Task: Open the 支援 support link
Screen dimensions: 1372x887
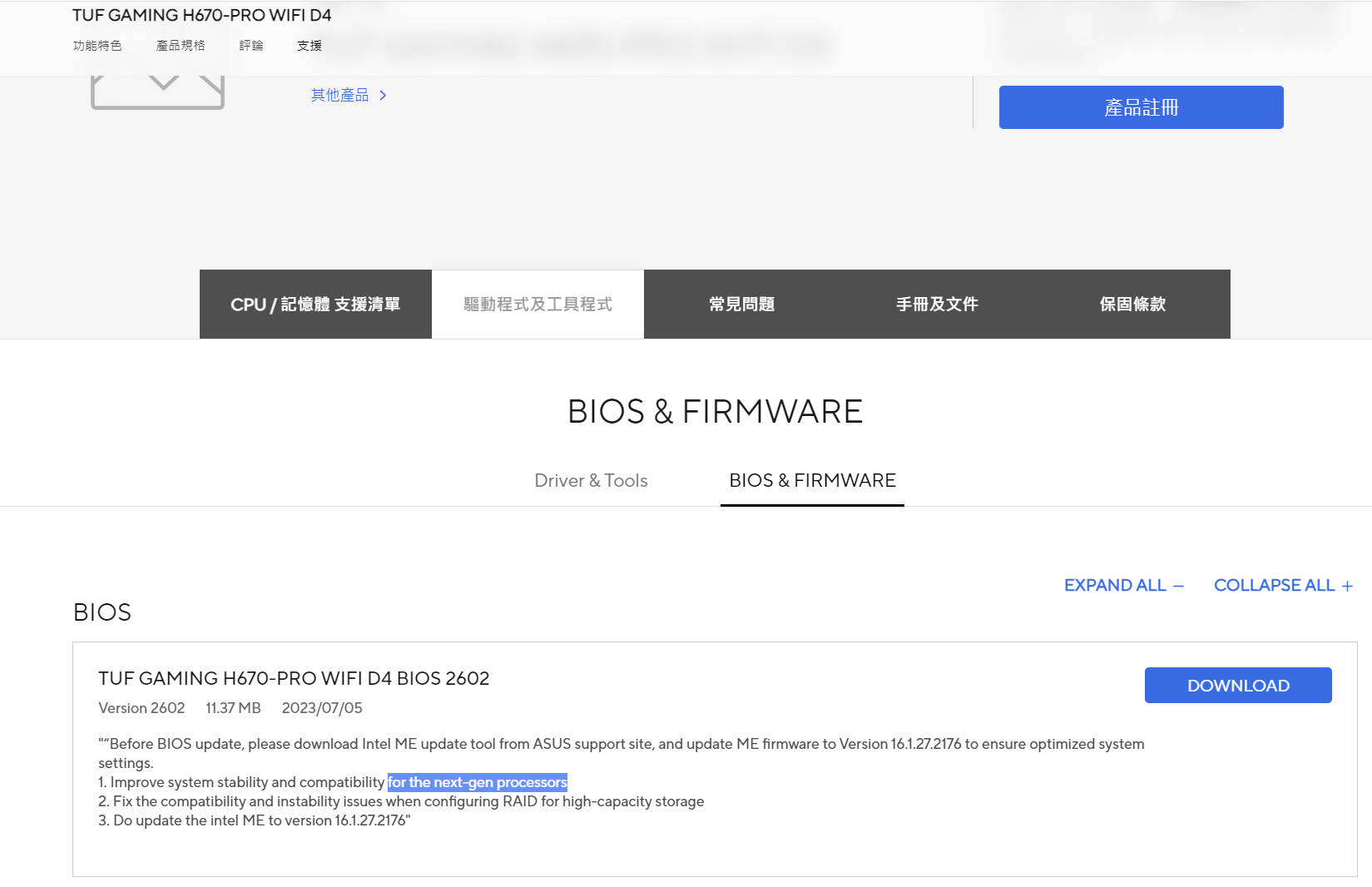Action: (x=310, y=46)
